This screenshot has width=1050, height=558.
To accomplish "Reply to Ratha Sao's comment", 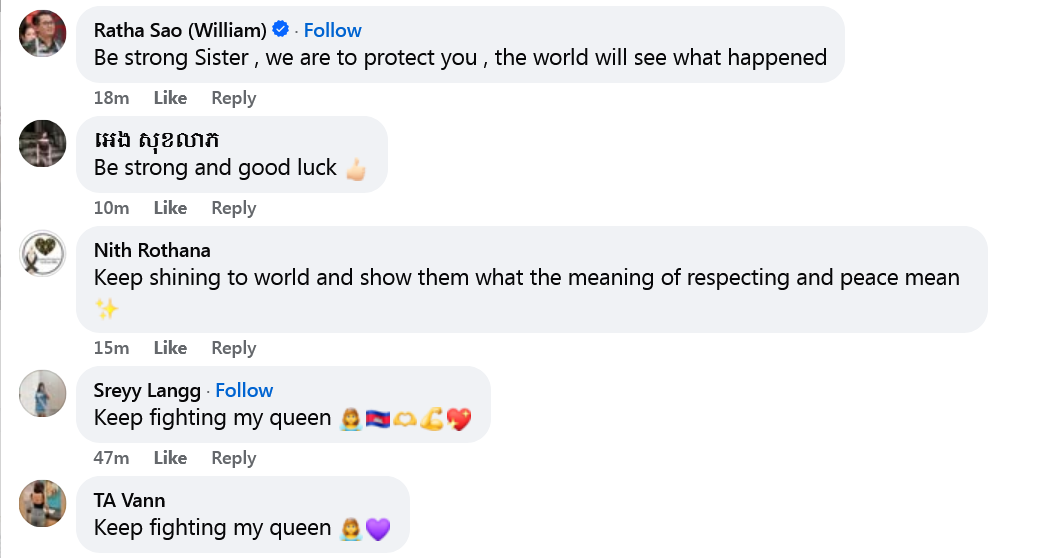I will click(x=233, y=98).
